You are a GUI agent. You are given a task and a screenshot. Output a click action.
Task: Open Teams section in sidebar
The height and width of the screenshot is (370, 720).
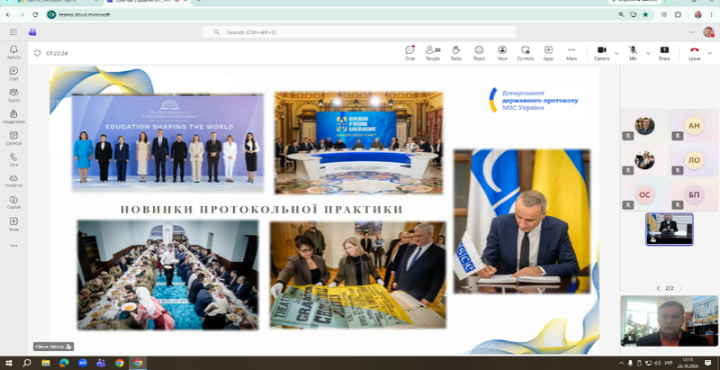pos(14,95)
